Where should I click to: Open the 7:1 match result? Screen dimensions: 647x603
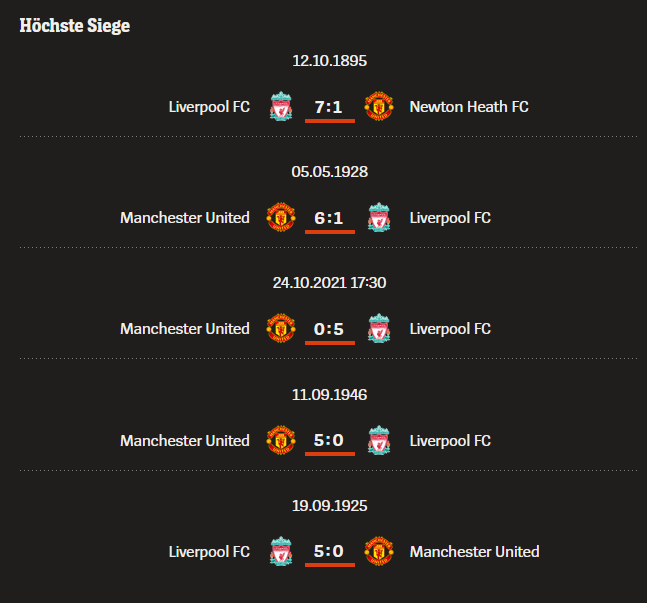point(330,106)
